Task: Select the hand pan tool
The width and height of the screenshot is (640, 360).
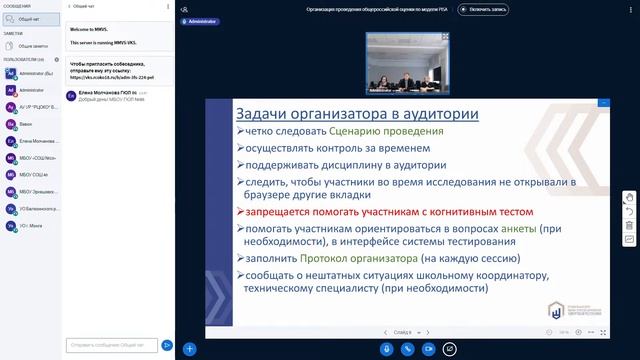Action: click(x=629, y=198)
